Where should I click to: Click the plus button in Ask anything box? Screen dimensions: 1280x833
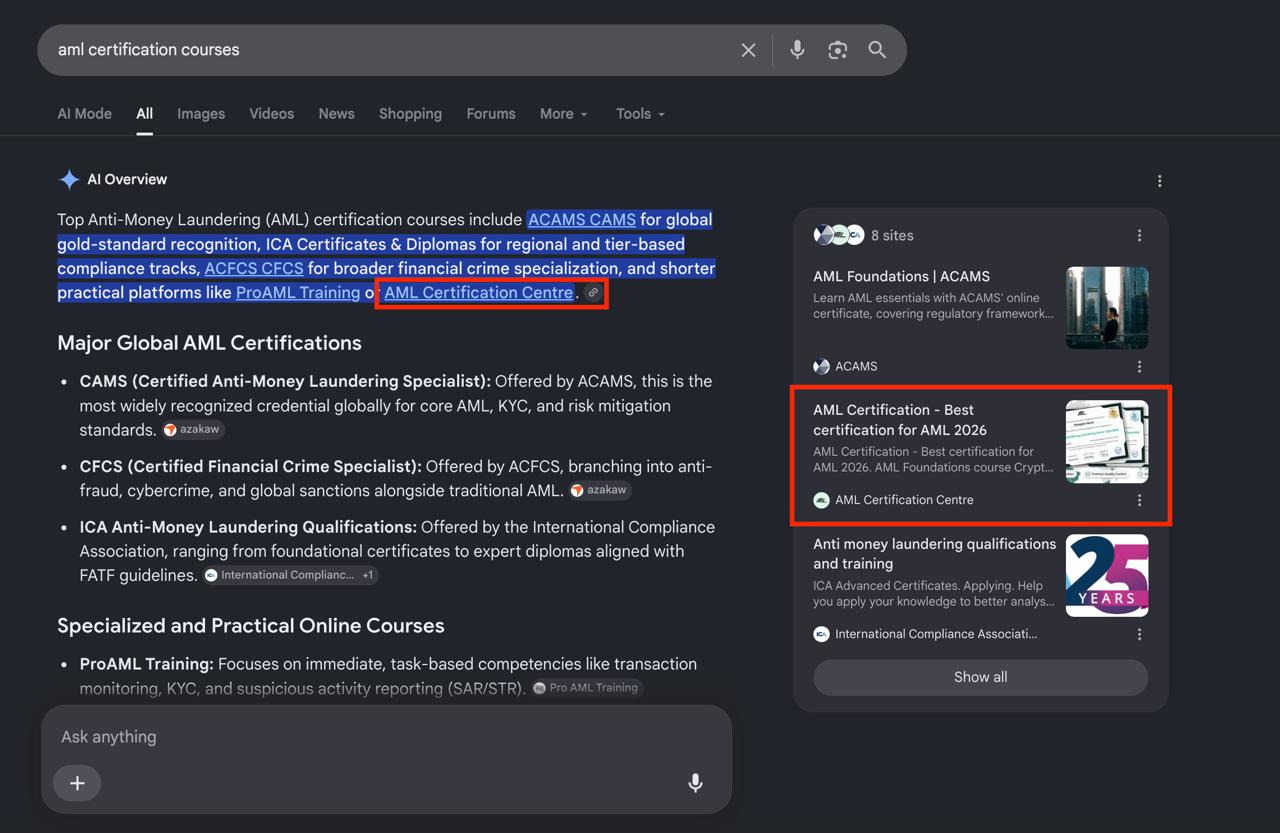(x=77, y=783)
